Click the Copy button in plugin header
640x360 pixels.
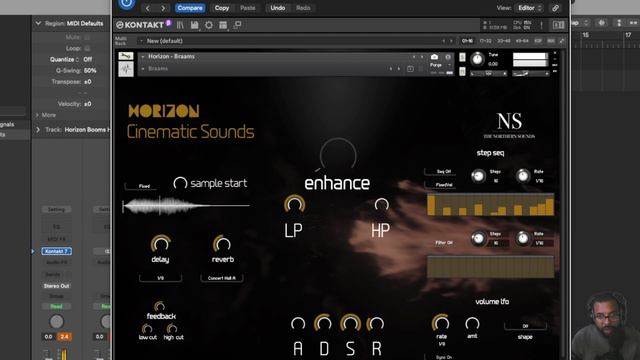click(x=222, y=8)
